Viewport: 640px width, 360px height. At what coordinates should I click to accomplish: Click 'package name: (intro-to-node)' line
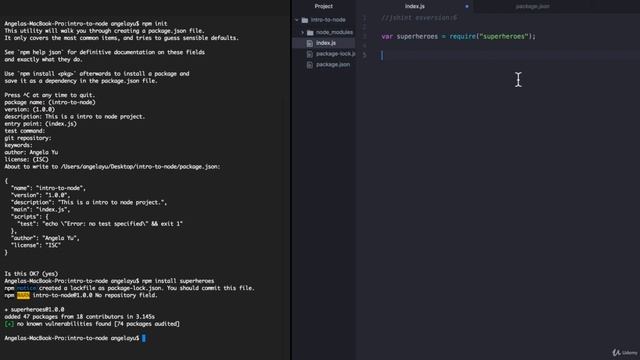pos(50,102)
